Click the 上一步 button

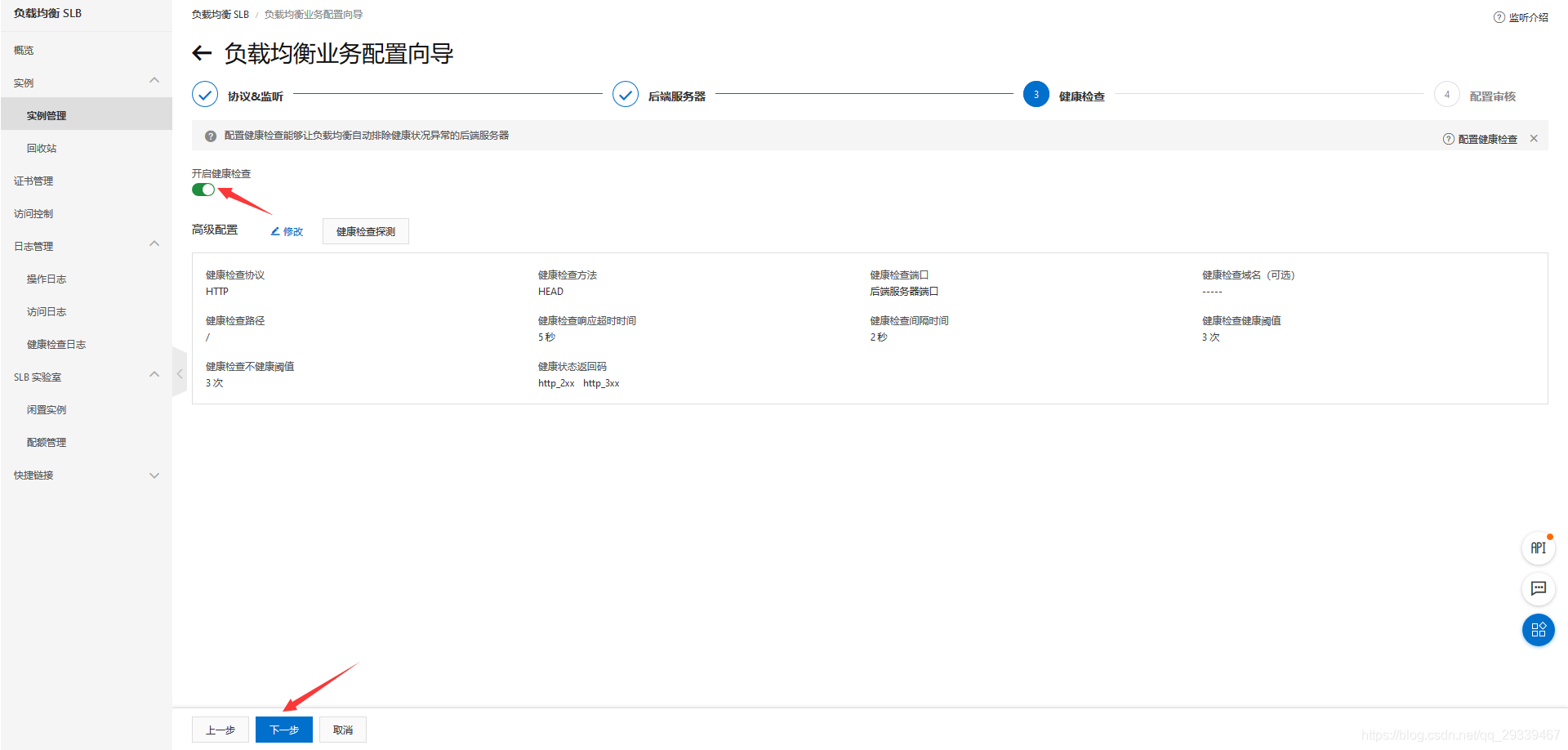220,730
